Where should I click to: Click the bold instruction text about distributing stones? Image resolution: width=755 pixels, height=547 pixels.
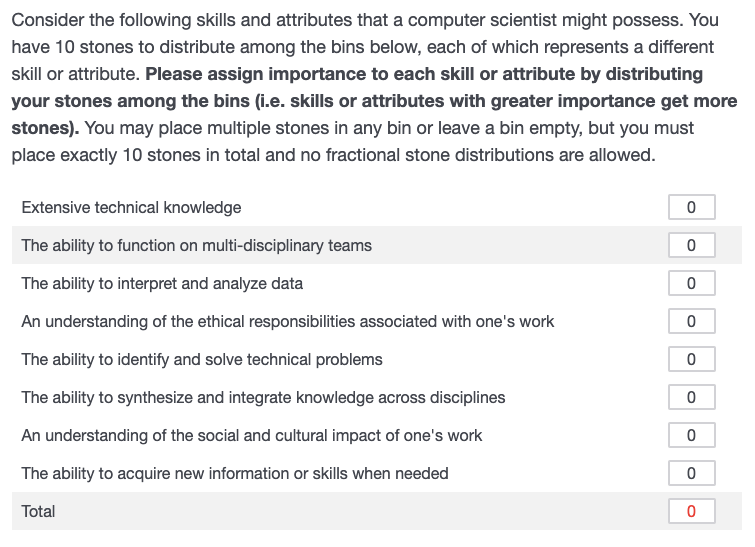374,101
